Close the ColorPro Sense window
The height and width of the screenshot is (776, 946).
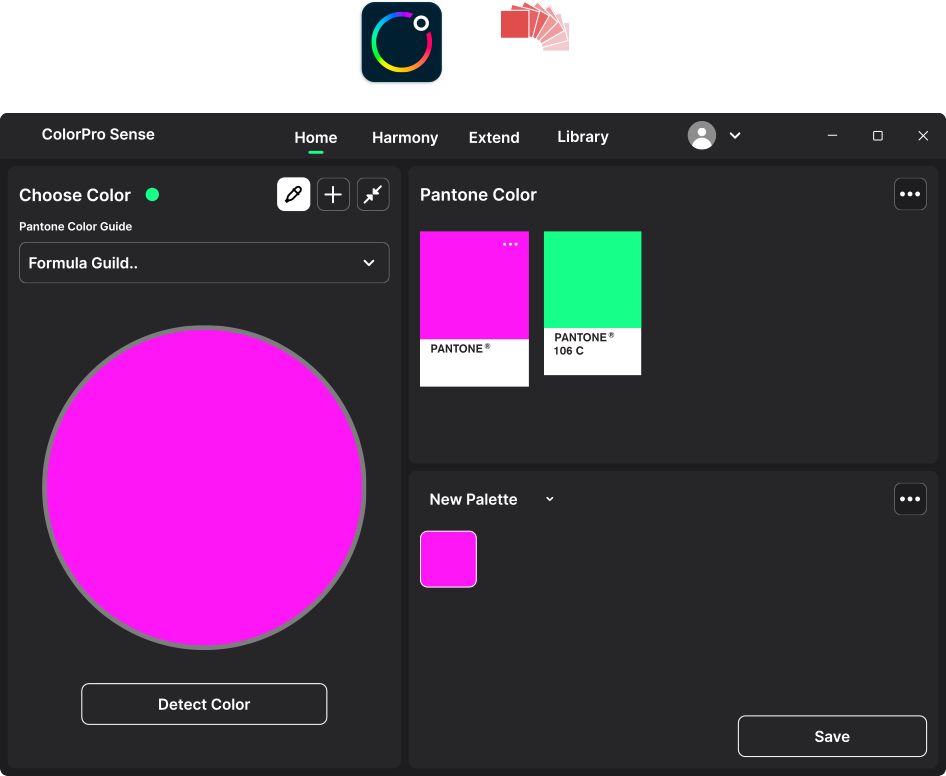(923, 136)
